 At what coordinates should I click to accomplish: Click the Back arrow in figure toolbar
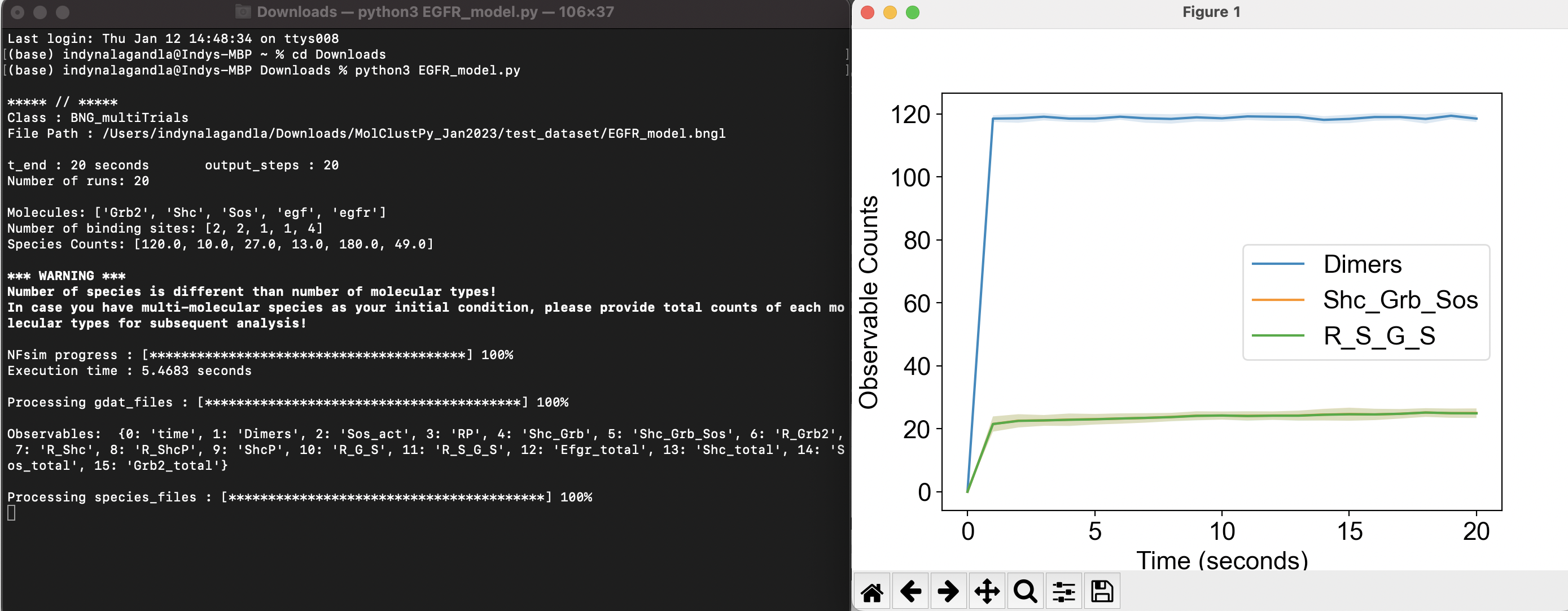(x=910, y=591)
